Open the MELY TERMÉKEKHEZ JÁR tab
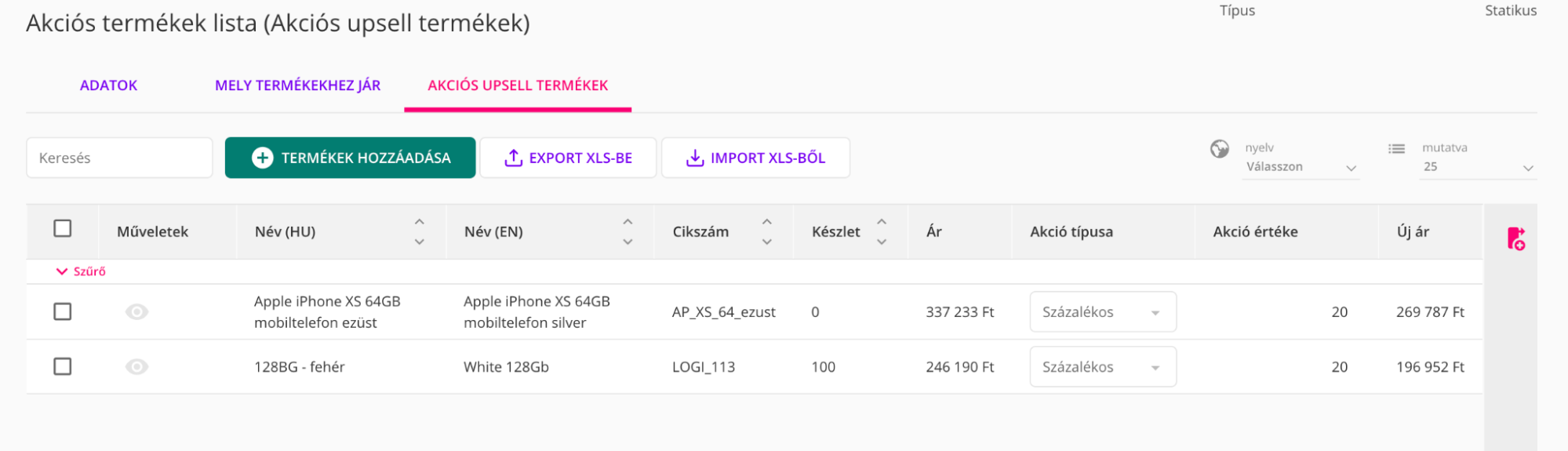This screenshot has width=1568, height=451. 297,85
